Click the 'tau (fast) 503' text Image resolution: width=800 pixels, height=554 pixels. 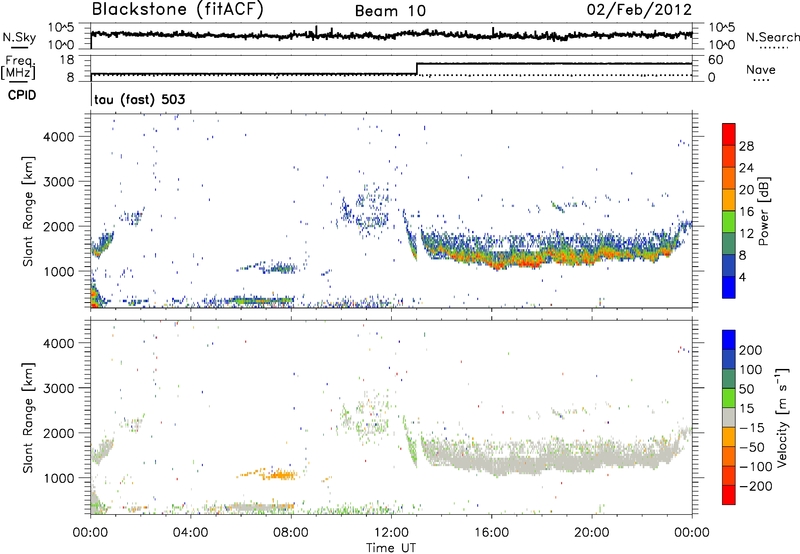pyautogui.click(x=140, y=99)
